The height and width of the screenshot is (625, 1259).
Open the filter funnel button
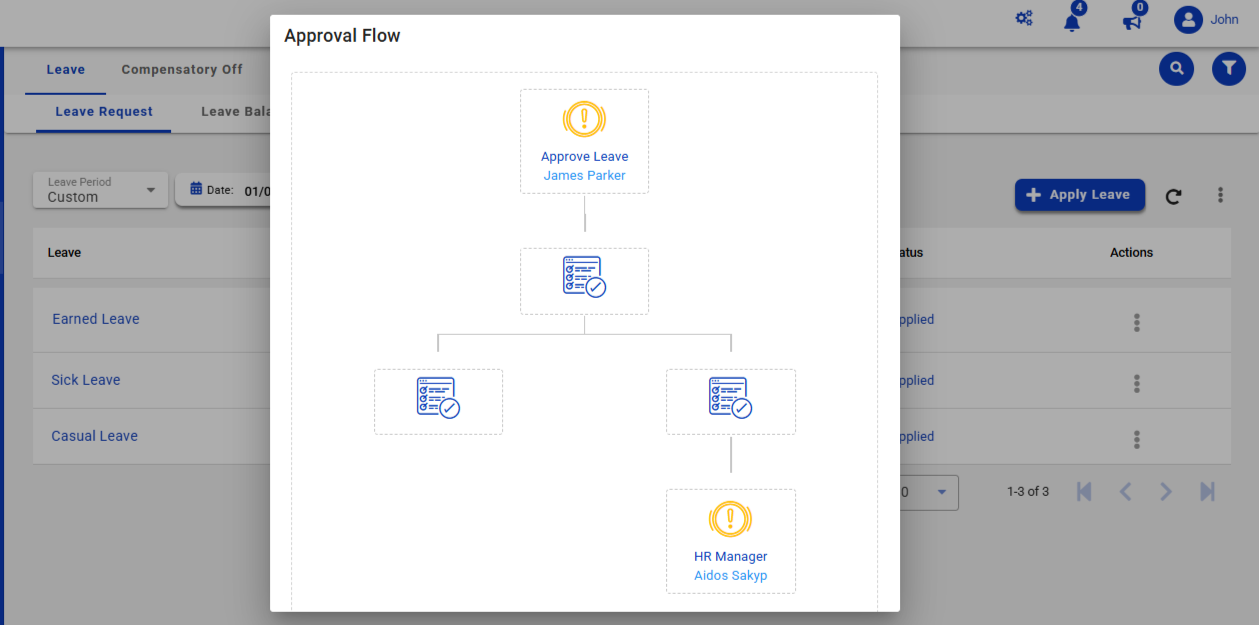(1228, 69)
